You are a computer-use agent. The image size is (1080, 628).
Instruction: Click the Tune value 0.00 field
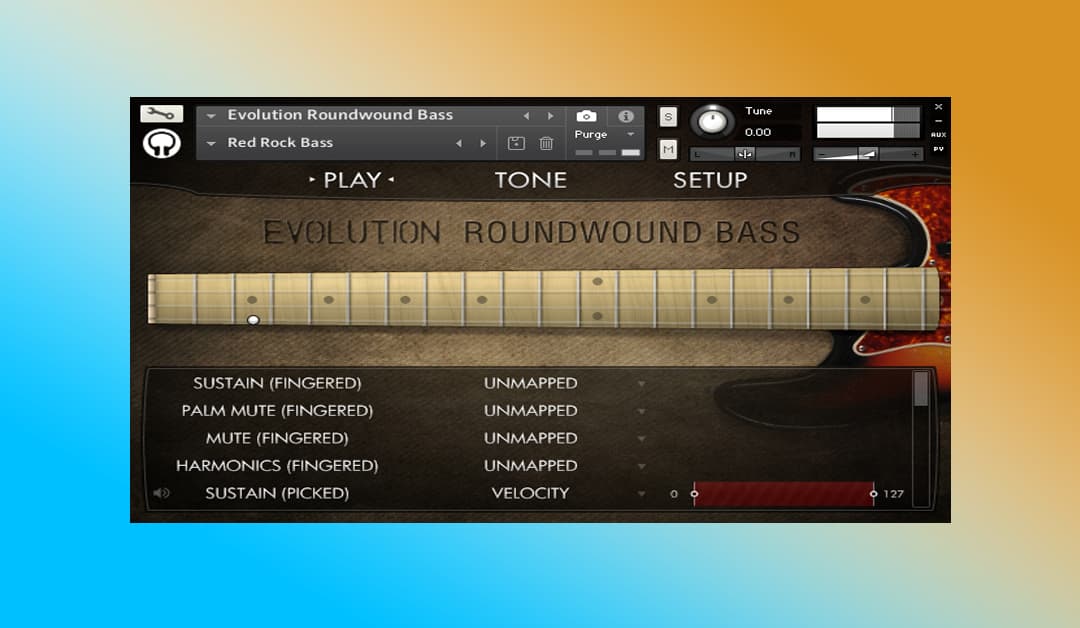pos(758,132)
